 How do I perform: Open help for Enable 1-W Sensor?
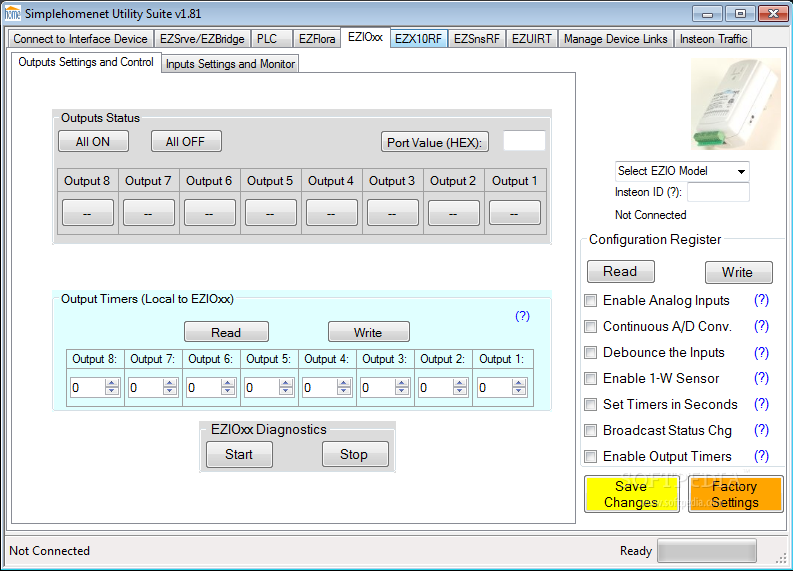pyautogui.click(x=761, y=378)
